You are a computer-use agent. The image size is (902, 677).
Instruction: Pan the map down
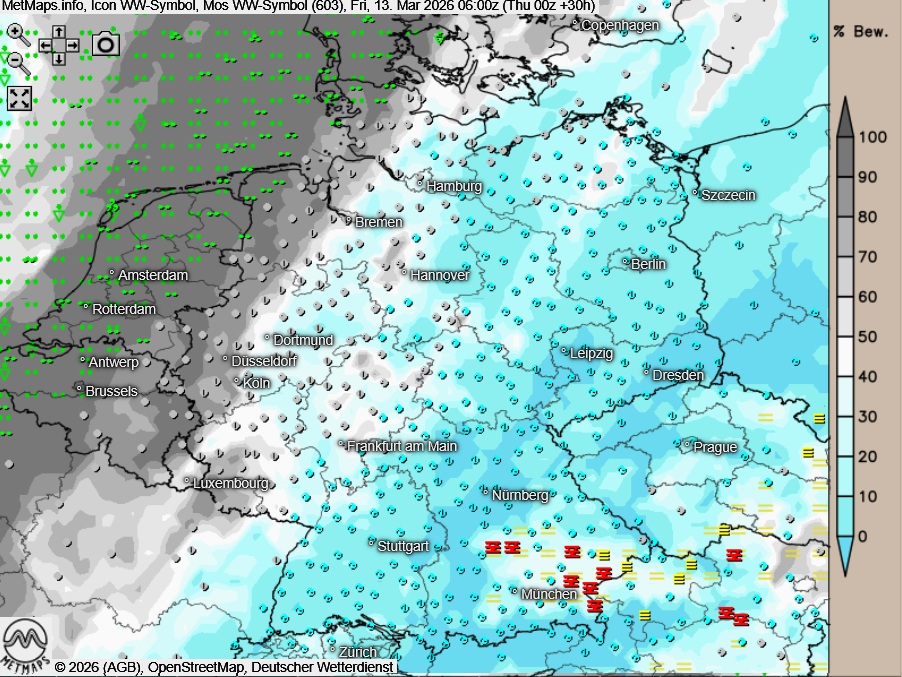59,58
